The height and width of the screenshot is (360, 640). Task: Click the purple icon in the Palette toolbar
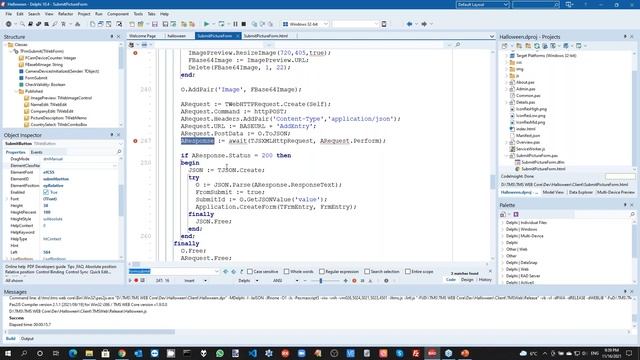[x=516, y=214]
